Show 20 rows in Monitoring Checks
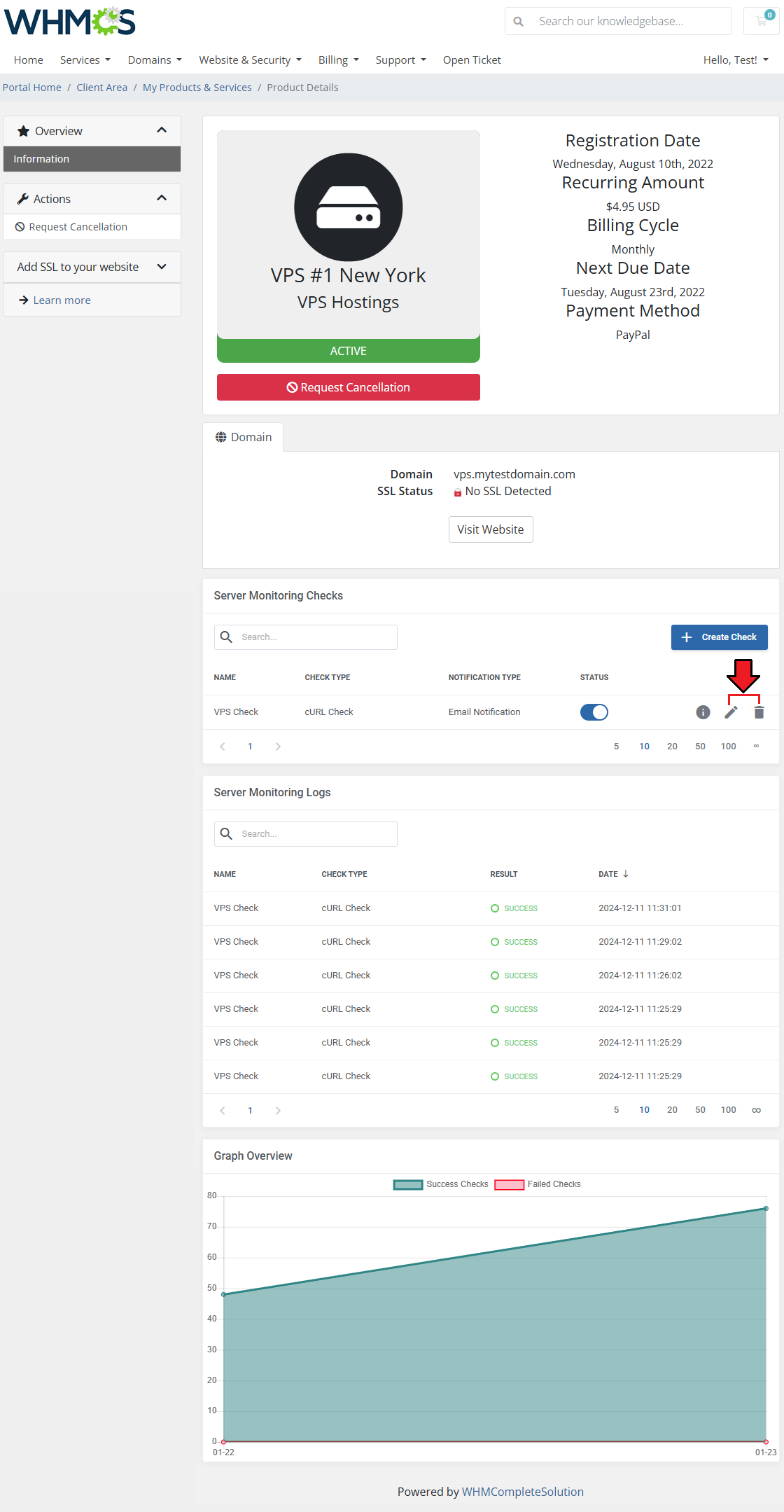Image resolution: width=784 pixels, height=1512 pixels. point(672,747)
